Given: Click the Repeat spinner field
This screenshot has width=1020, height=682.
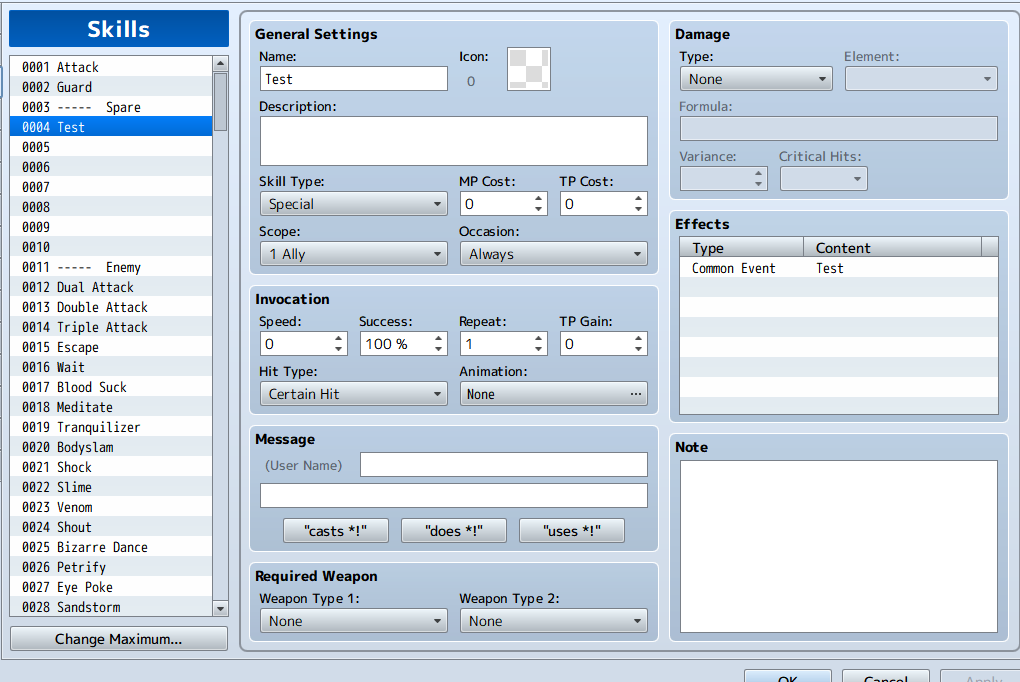Looking at the screenshot, I should [503, 344].
